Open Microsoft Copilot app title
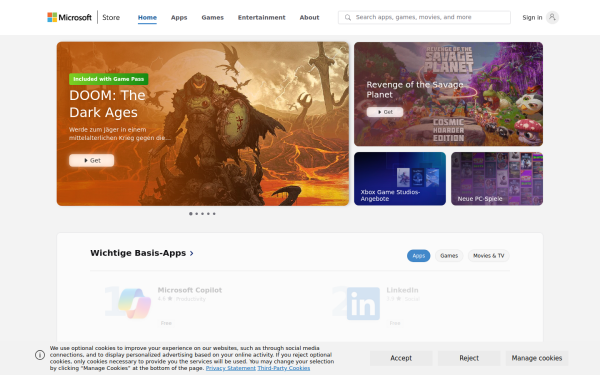 coord(190,290)
